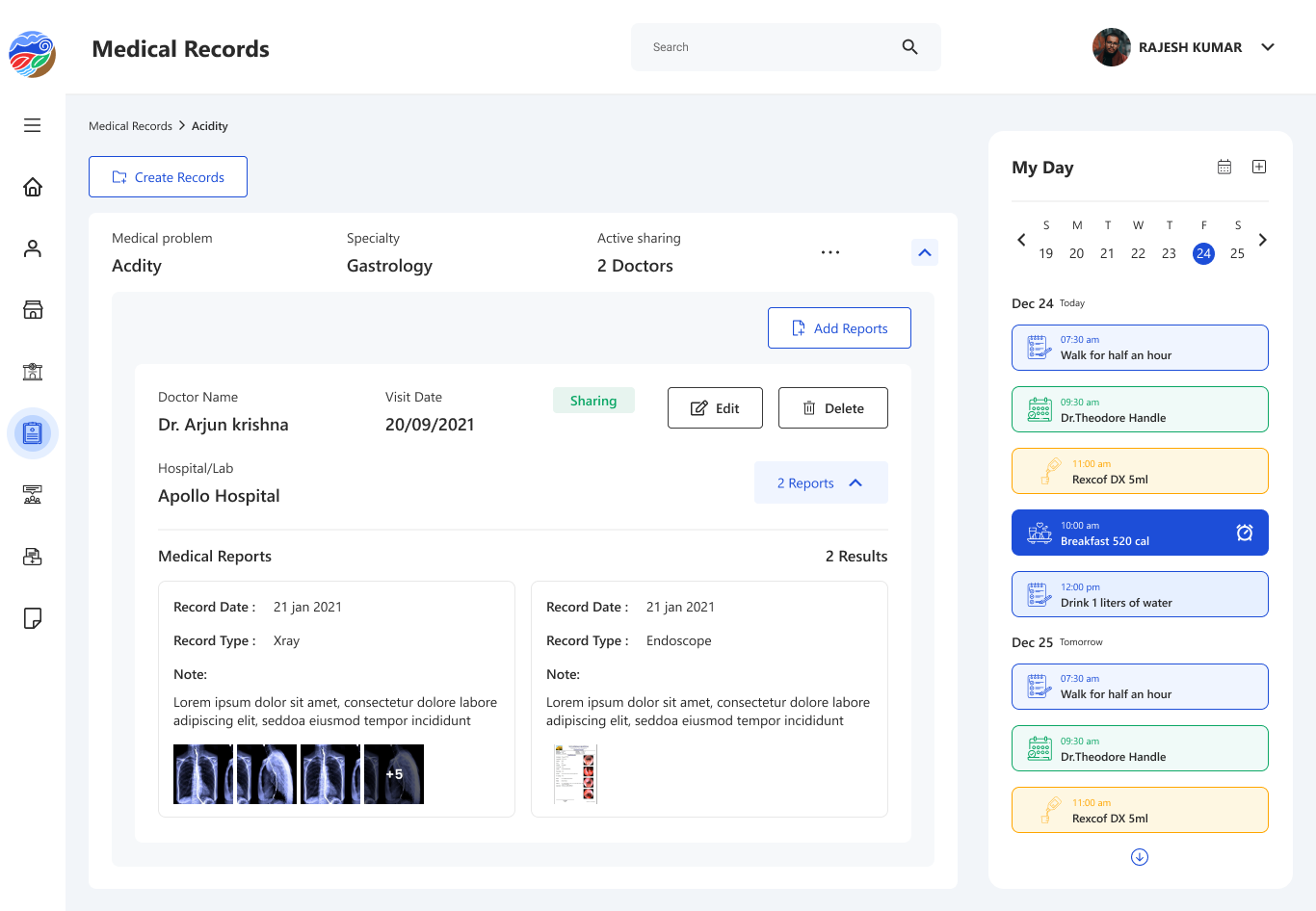
Task: Open Dec 25 Dr.Theodore Handle appointment
Action: click(x=1140, y=748)
